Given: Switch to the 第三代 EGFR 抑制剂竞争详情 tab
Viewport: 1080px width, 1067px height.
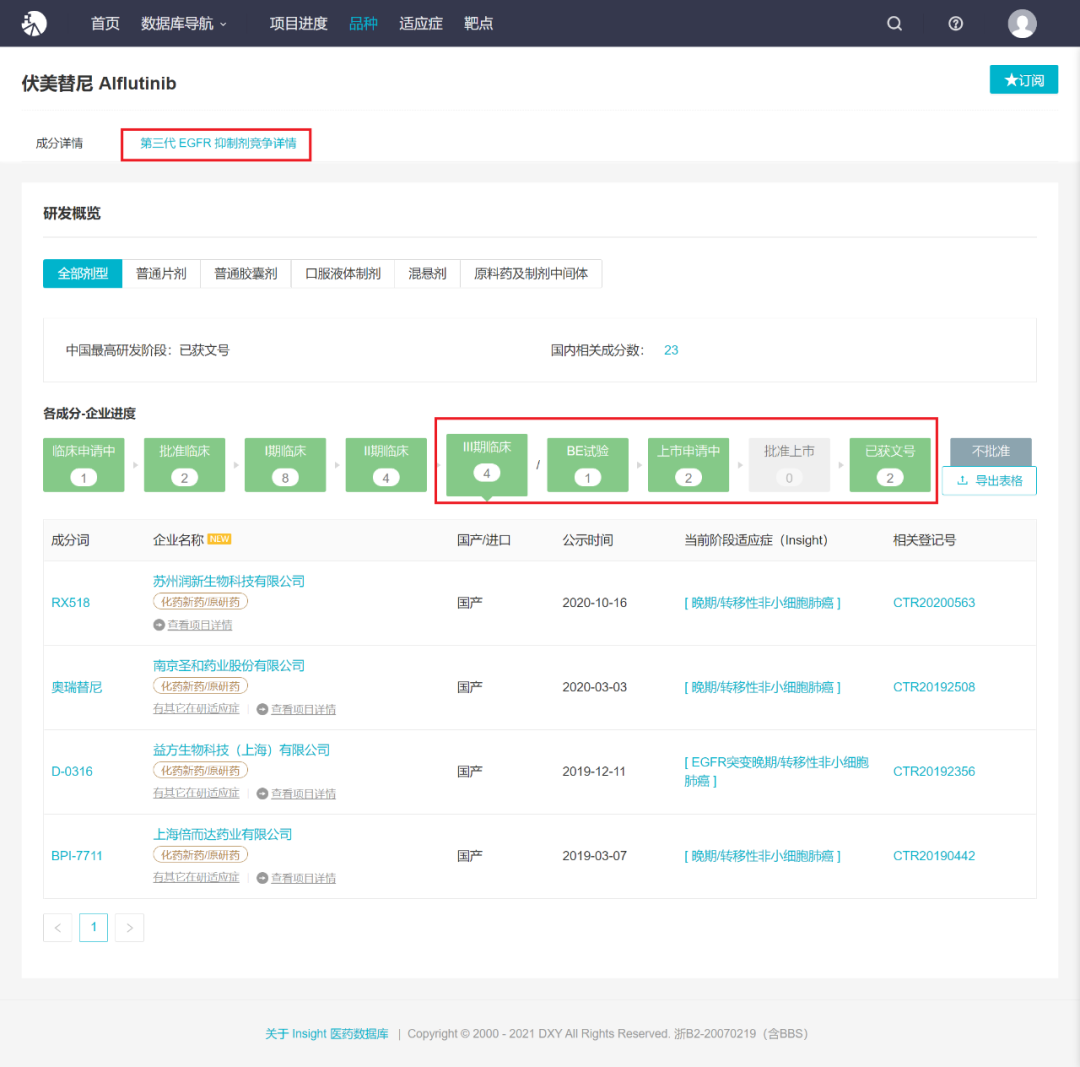Looking at the screenshot, I should point(218,143).
